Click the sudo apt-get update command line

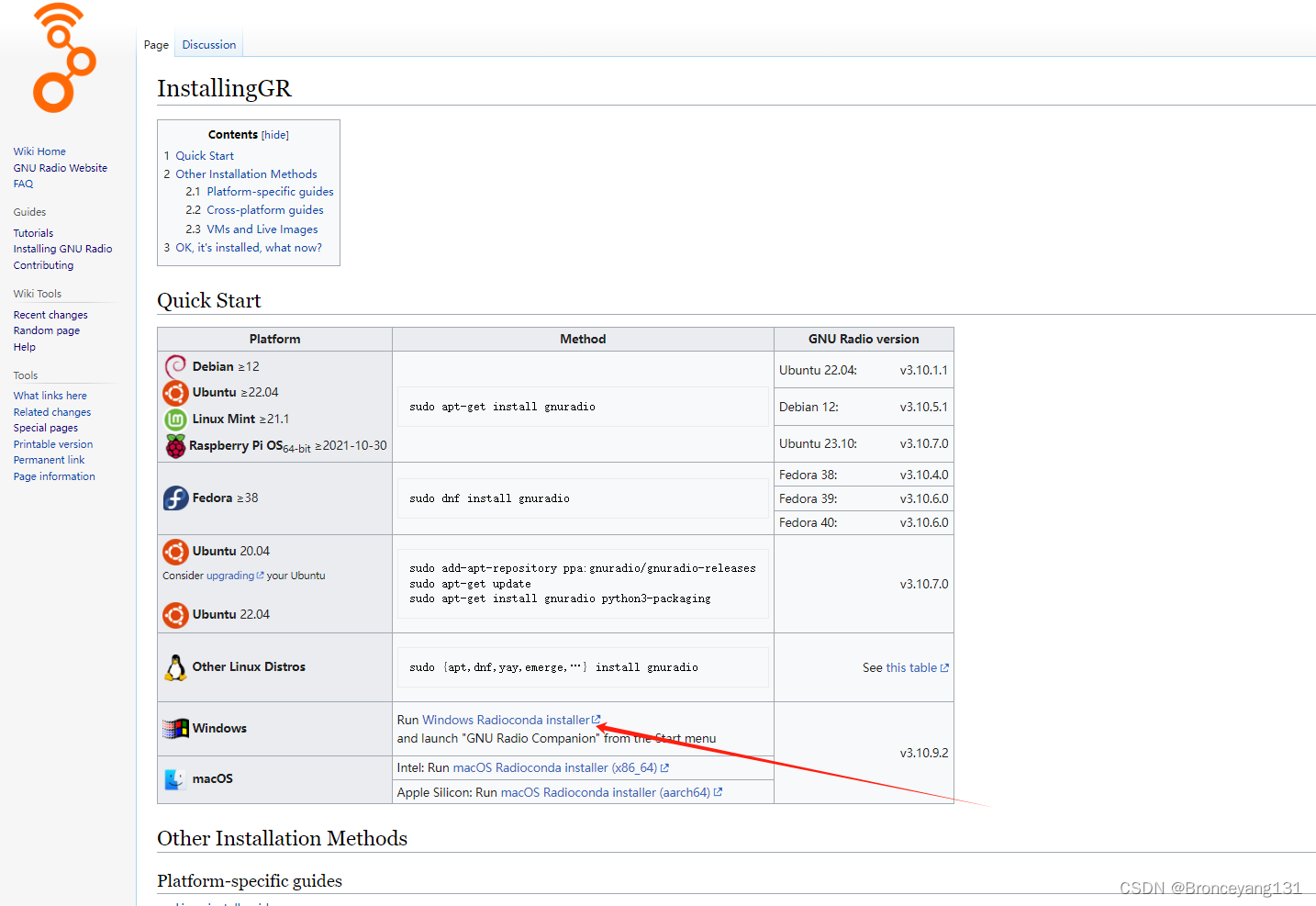click(x=470, y=584)
